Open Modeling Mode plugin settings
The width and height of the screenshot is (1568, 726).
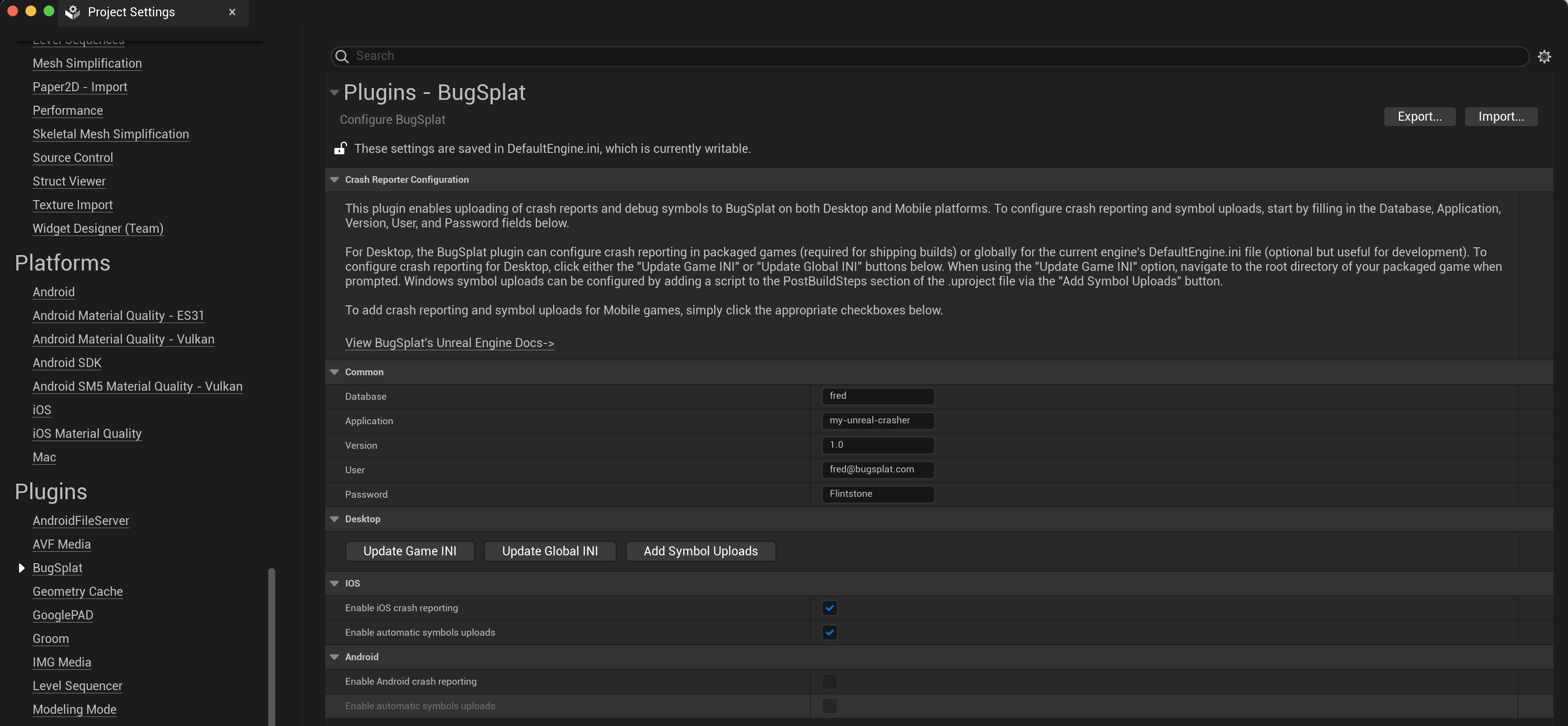(x=74, y=710)
